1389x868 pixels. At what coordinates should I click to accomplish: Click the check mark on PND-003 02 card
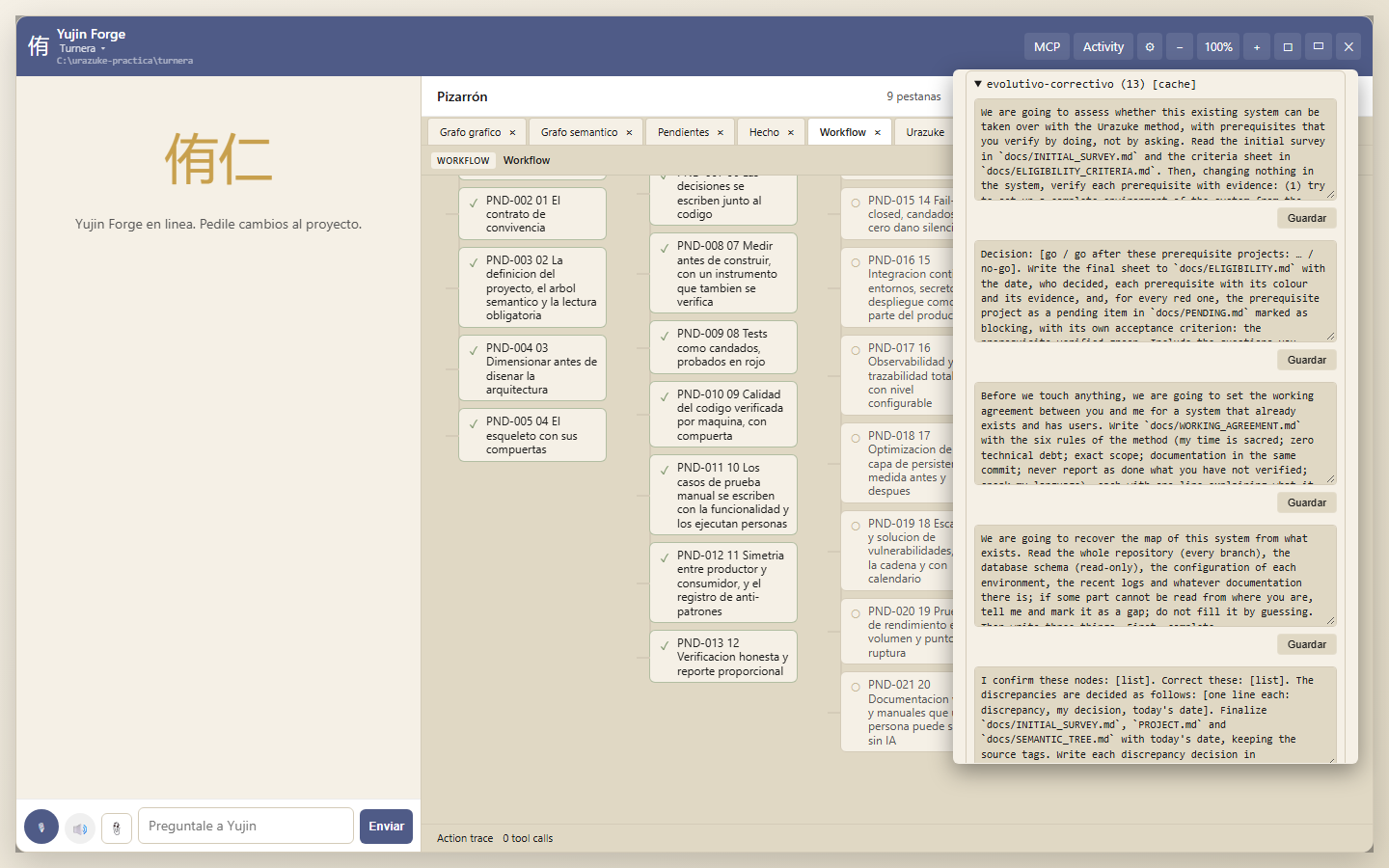coord(474,262)
